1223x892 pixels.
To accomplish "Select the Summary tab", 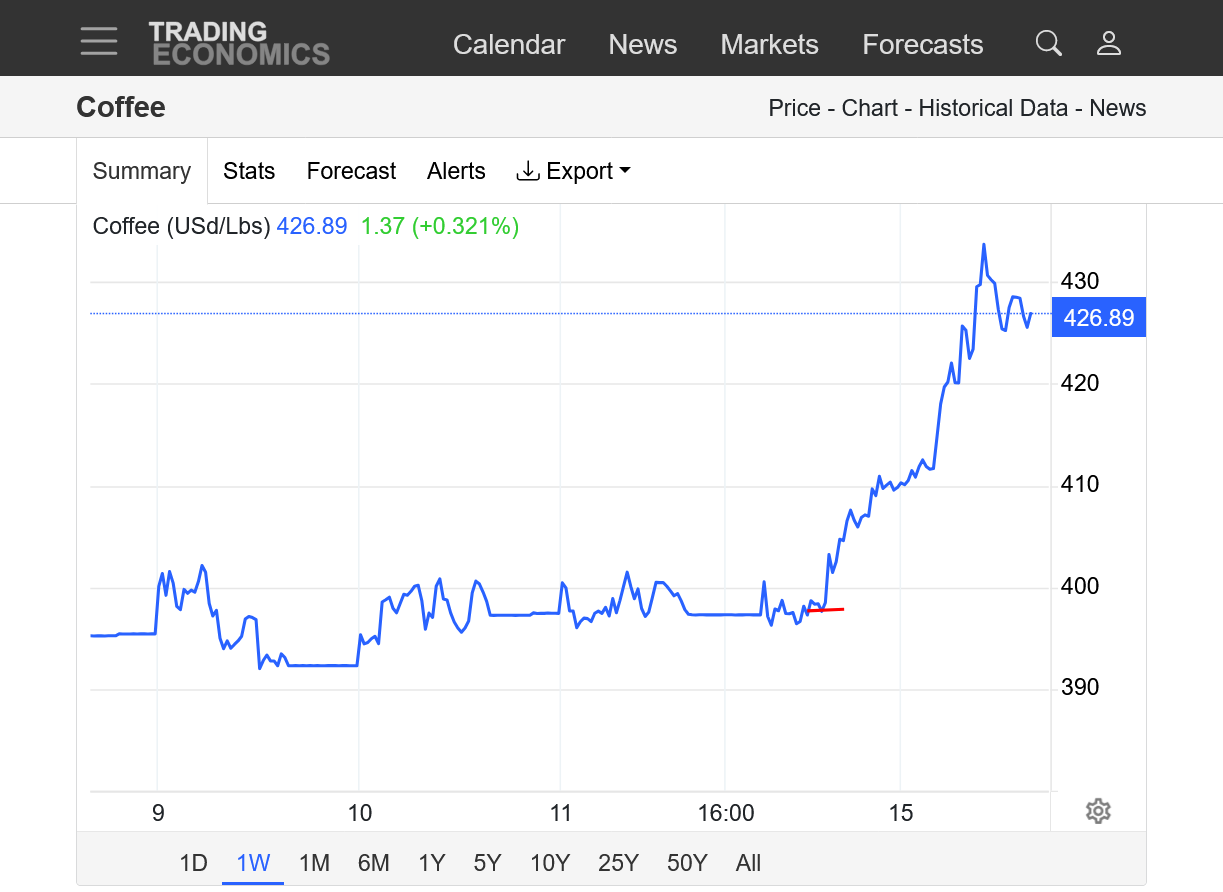I will tap(142, 171).
